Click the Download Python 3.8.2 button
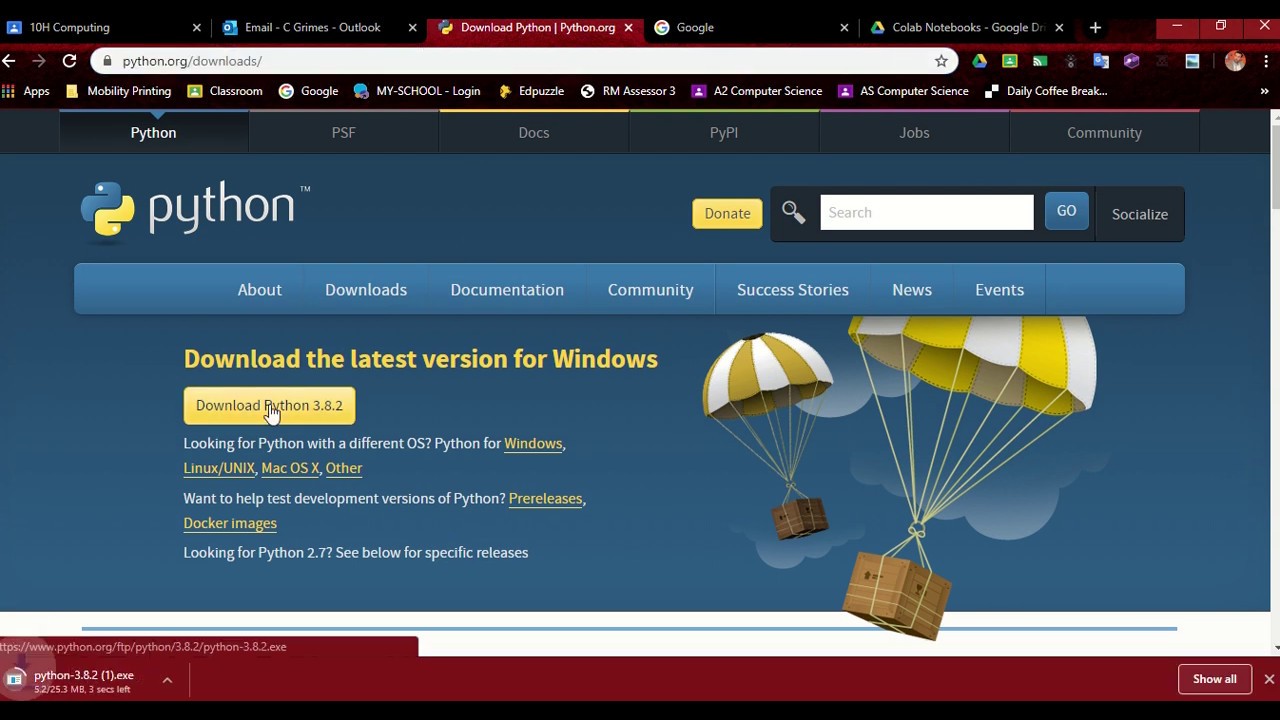 pyautogui.click(x=269, y=405)
